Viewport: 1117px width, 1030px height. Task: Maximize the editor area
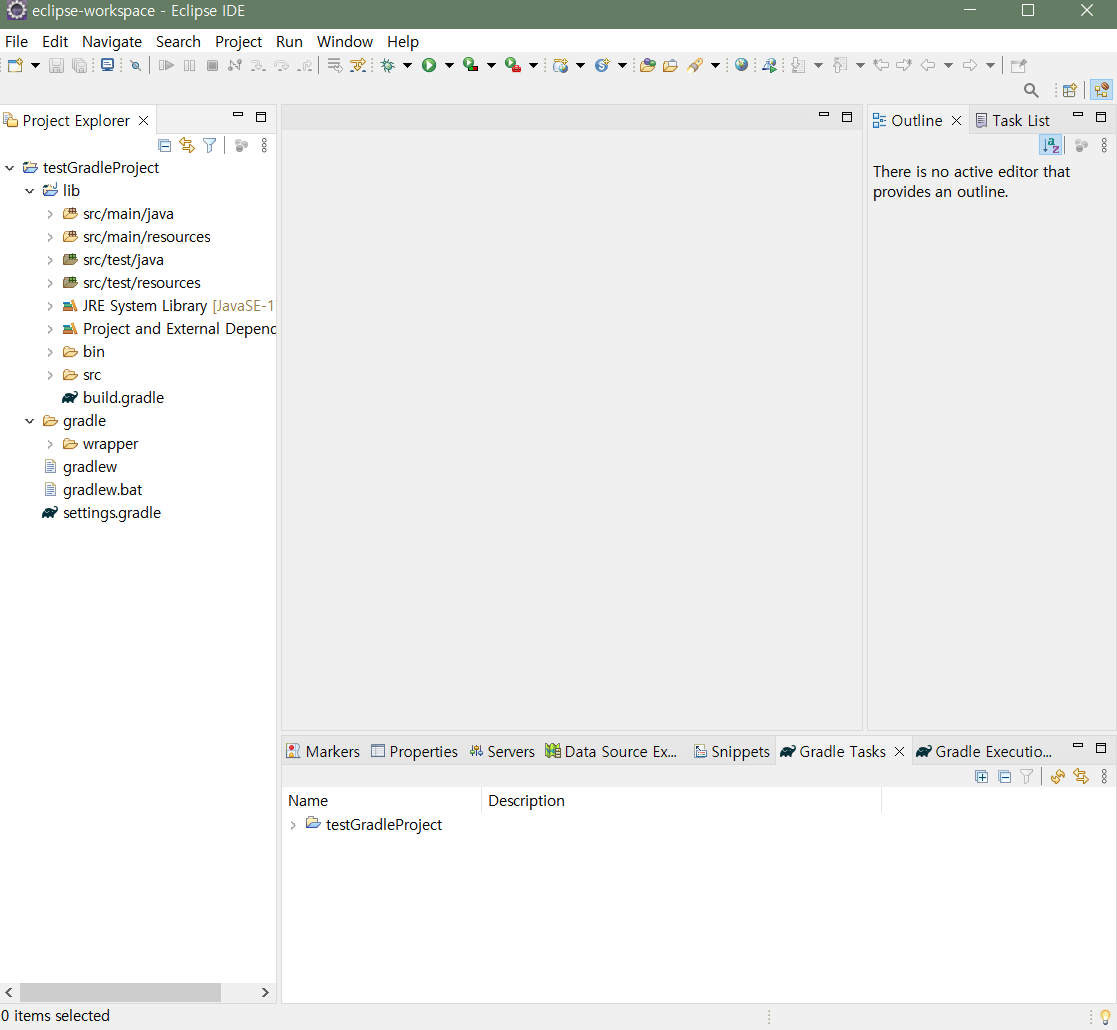click(x=847, y=118)
